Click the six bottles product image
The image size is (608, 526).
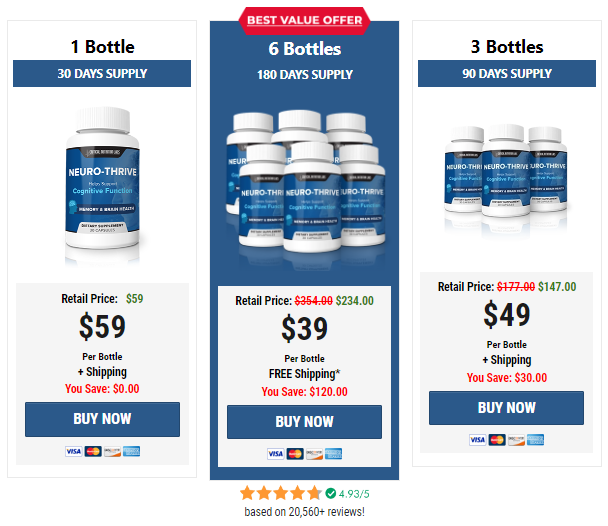coord(305,186)
